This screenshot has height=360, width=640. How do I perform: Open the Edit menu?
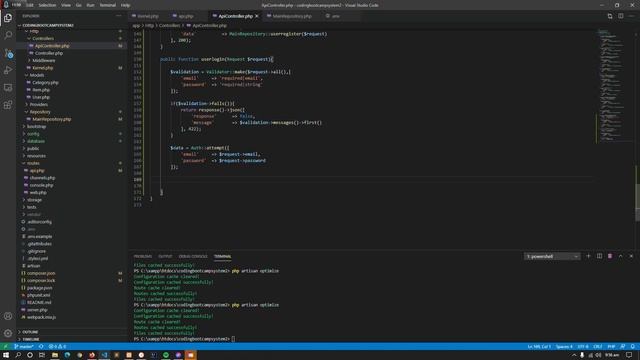pyautogui.click(x=30, y=5)
